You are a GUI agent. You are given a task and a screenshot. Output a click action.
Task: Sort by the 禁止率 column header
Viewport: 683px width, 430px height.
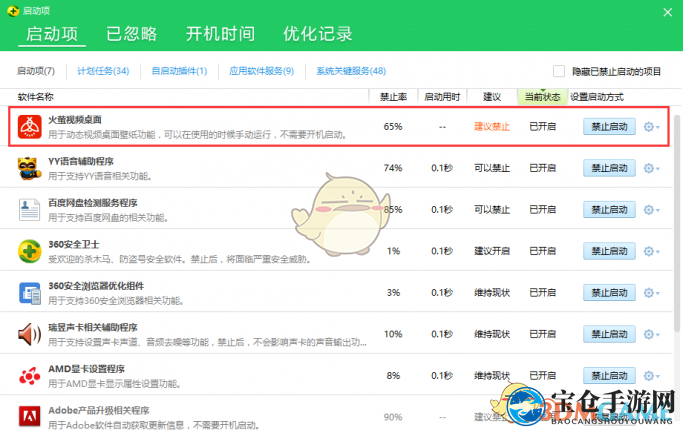393,97
